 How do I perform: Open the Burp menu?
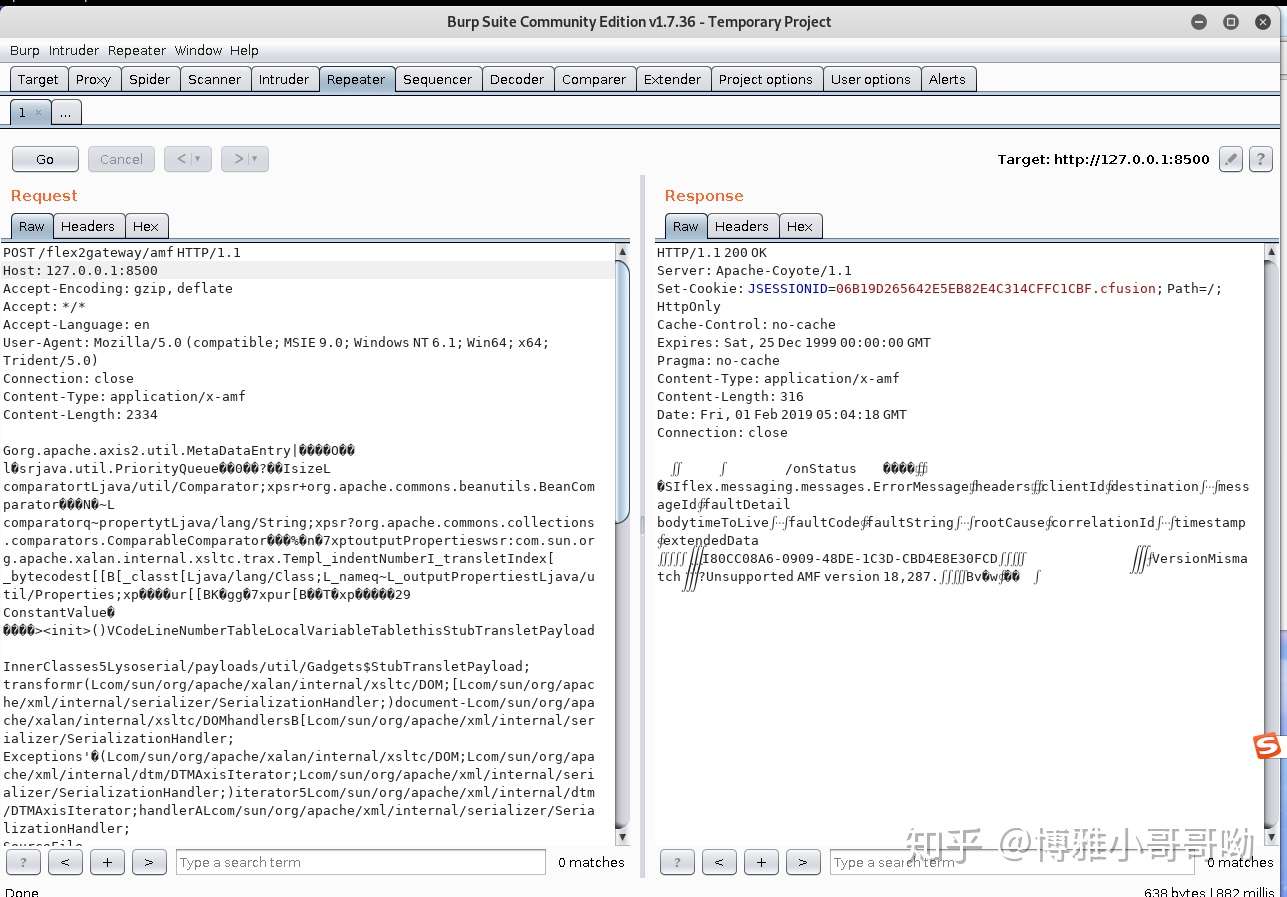tap(25, 50)
